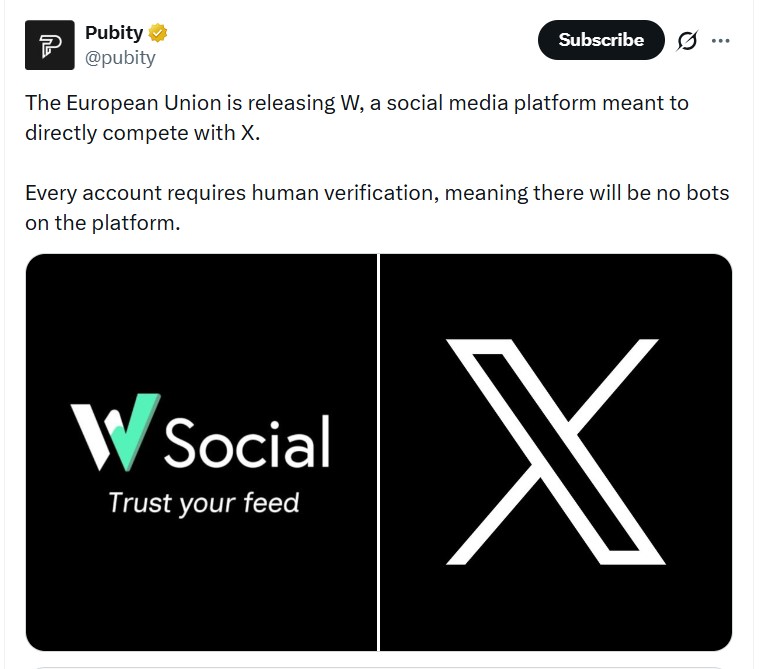The height and width of the screenshot is (669, 761).
Task: Click the @pubity handle
Action: 120,57
